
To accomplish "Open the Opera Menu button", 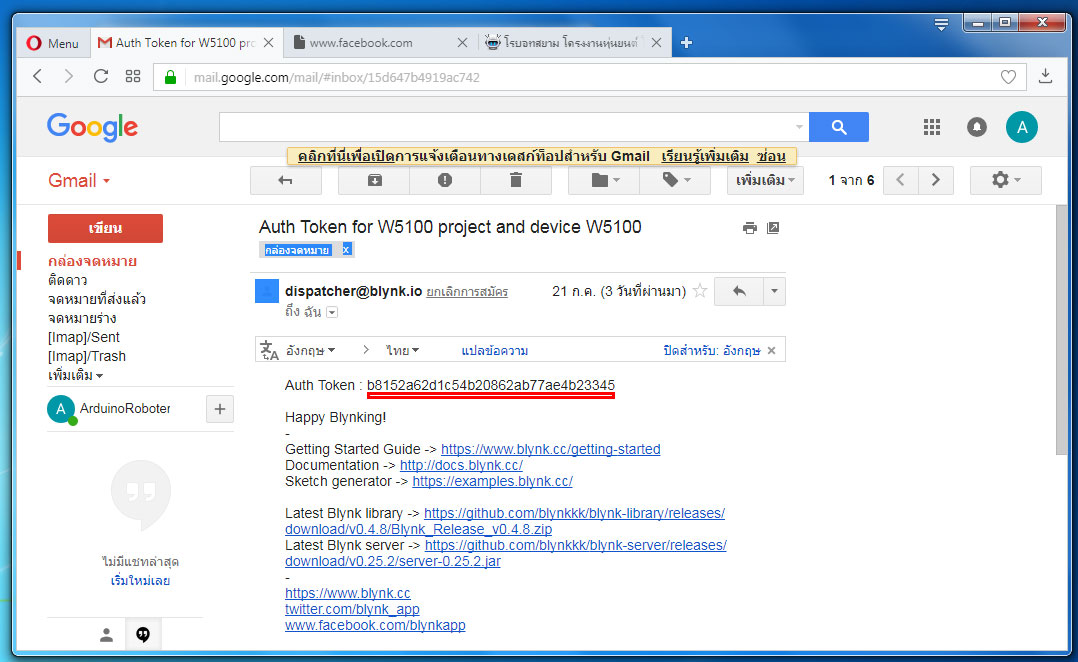I will point(53,43).
